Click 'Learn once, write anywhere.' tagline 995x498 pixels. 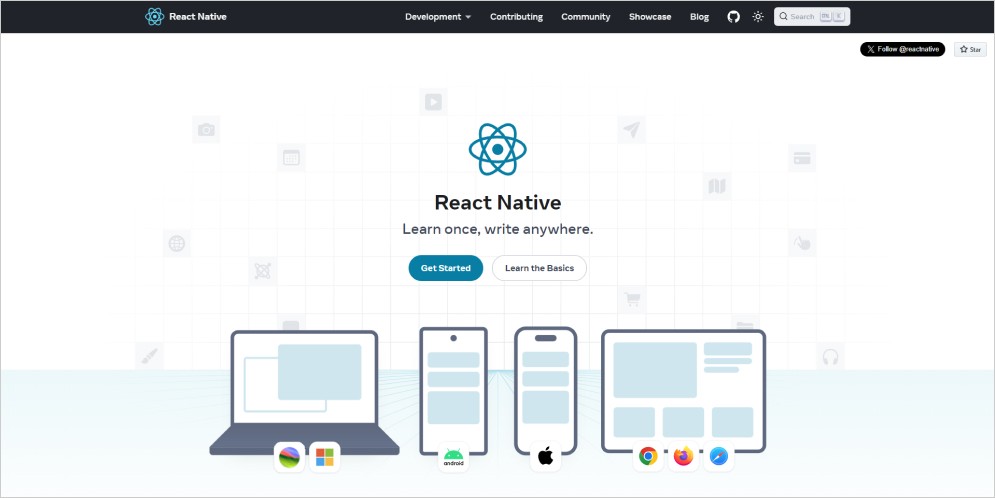(498, 229)
